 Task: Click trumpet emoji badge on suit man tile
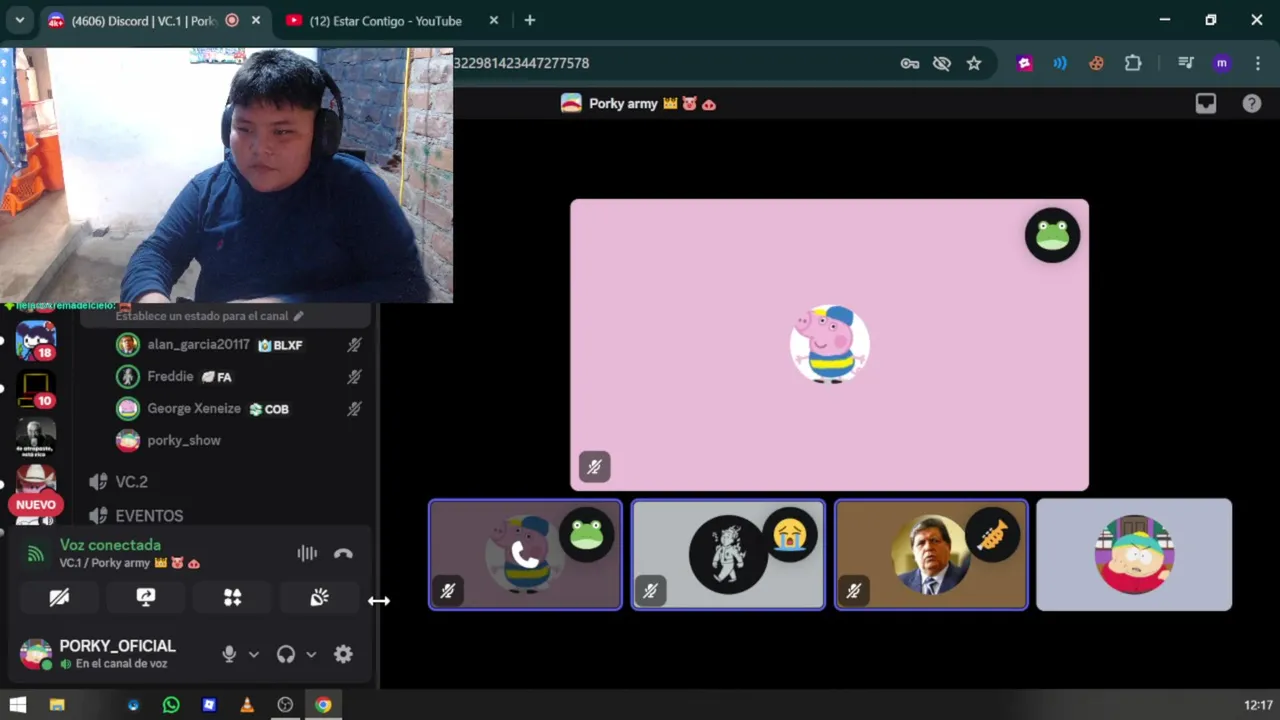click(x=992, y=535)
